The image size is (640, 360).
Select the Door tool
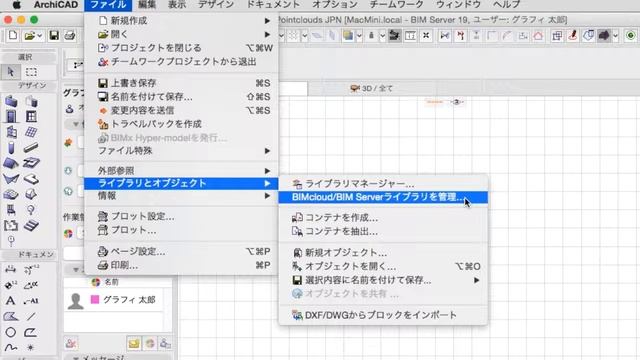[11, 116]
